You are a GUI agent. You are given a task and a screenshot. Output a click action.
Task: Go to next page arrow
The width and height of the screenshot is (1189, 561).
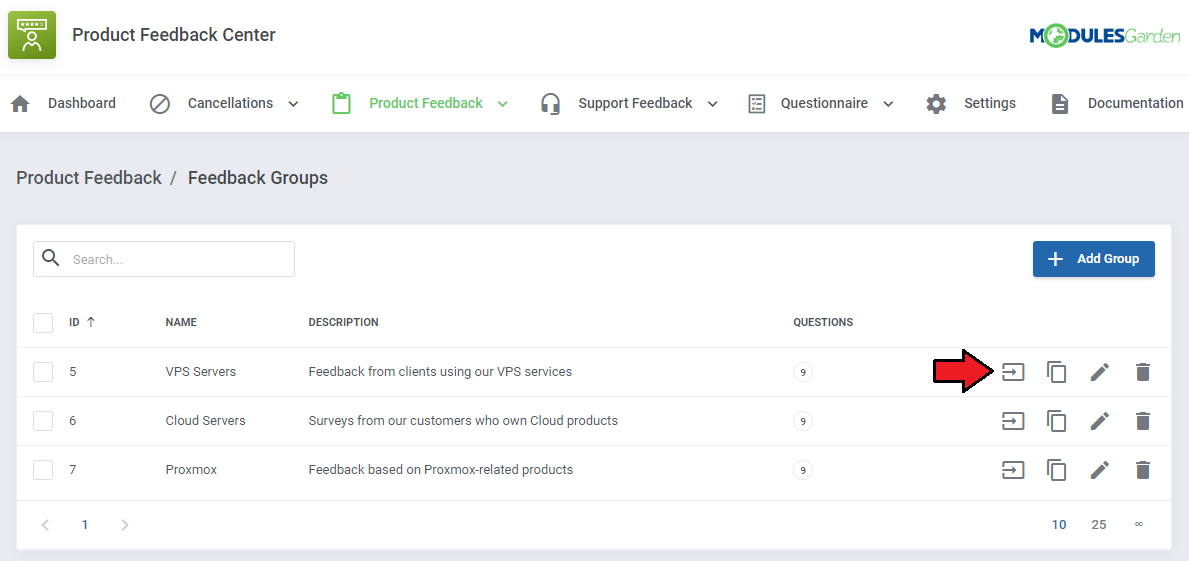[x=125, y=525]
